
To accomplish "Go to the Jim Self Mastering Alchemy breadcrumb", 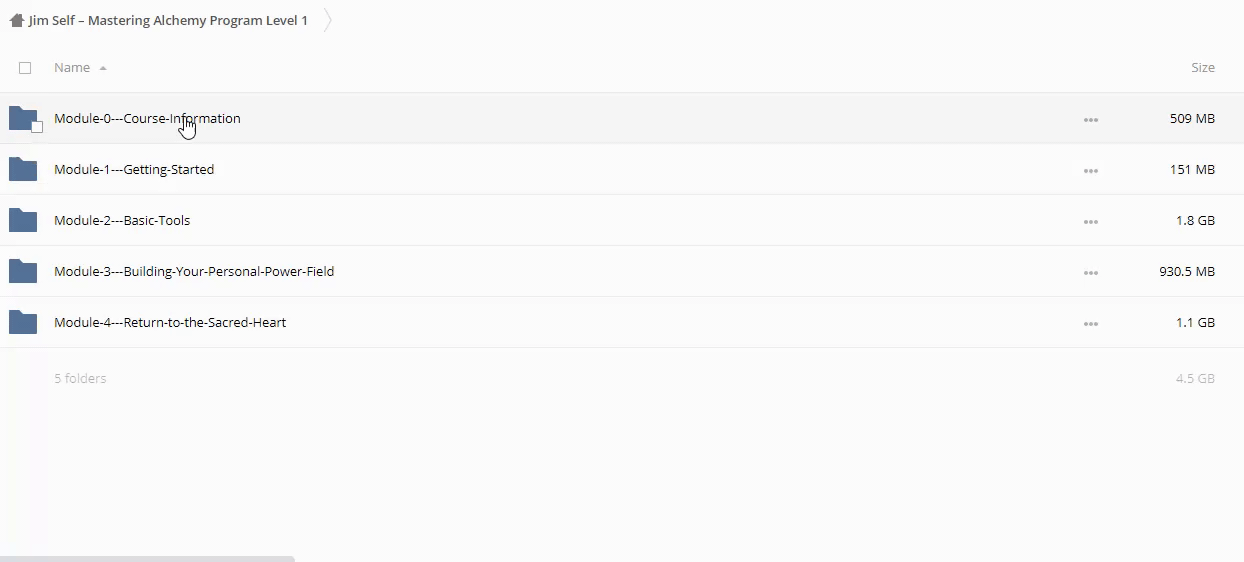I will click(x=168, y=20).
